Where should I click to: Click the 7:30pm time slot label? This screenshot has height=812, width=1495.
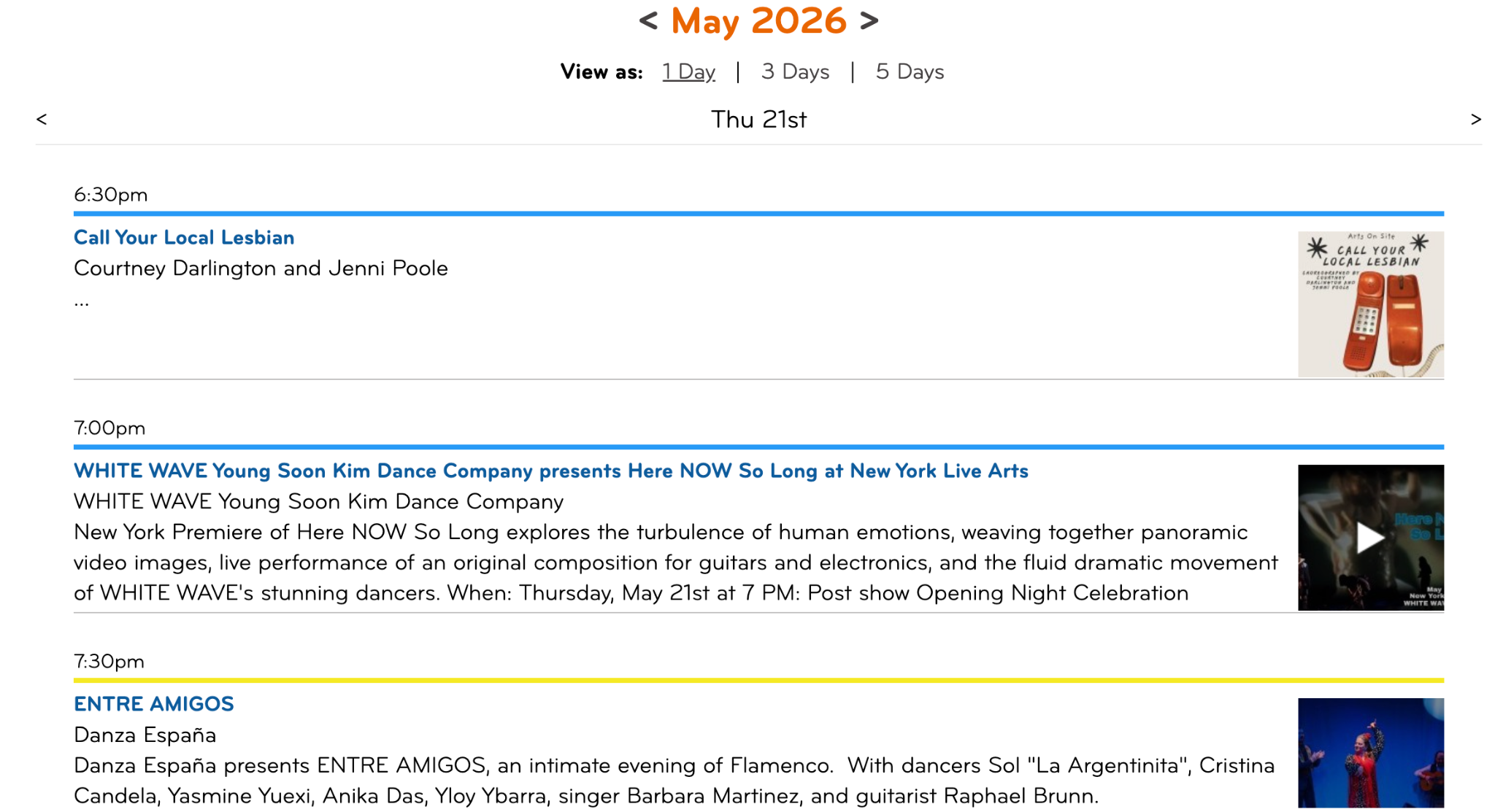109,662
